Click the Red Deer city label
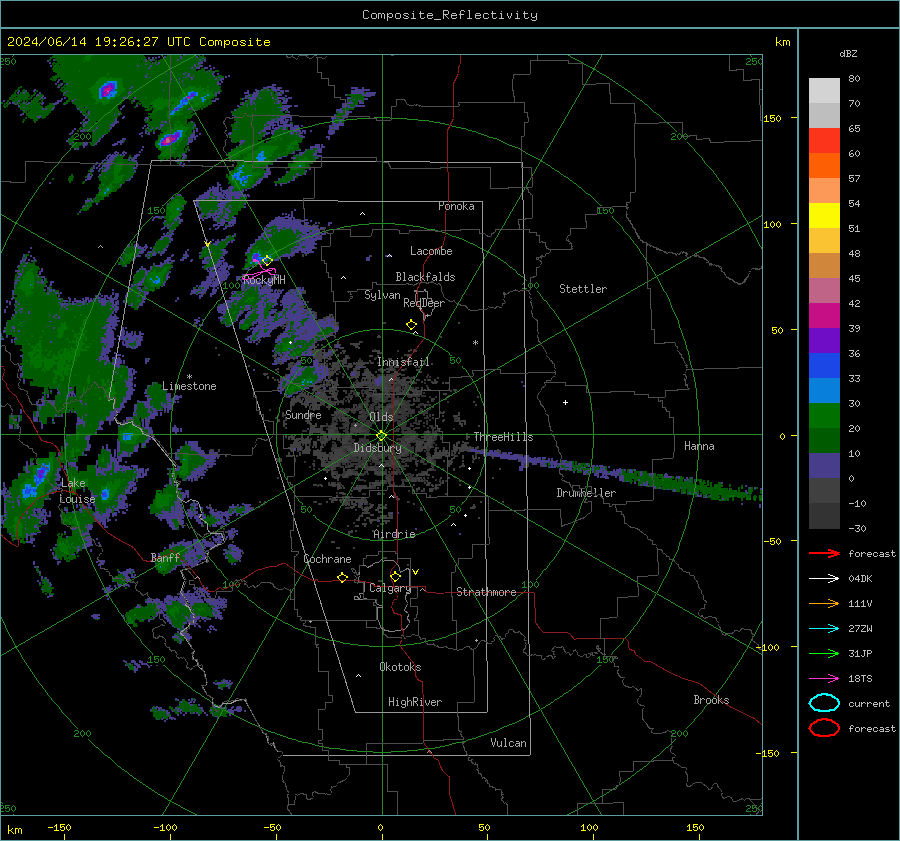900x841 pixels. [424, 303]
